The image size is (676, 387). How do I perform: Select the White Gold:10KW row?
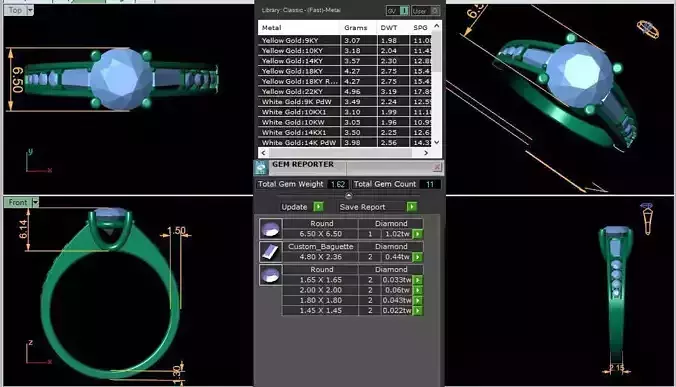(x=345, y=122)
